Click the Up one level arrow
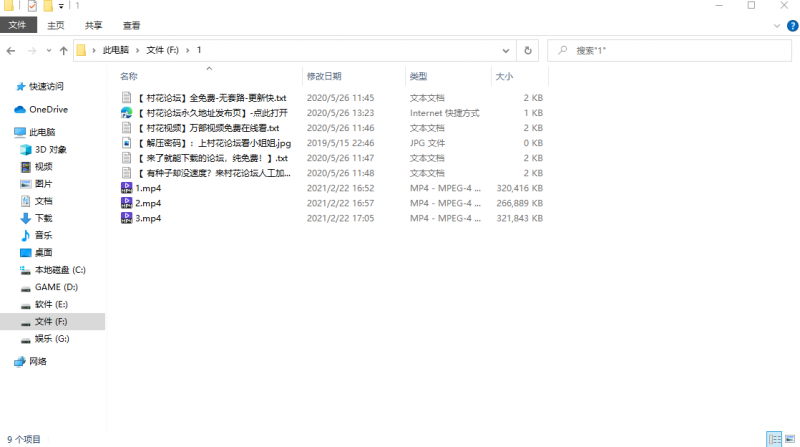The image size is (800, 447). click(x=63, y=50)
